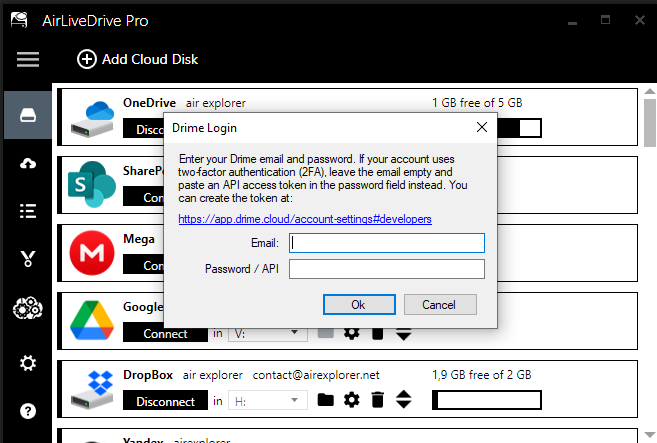Open the list view sidebar icon
The image size is (657, 443).
click(28, 211)
